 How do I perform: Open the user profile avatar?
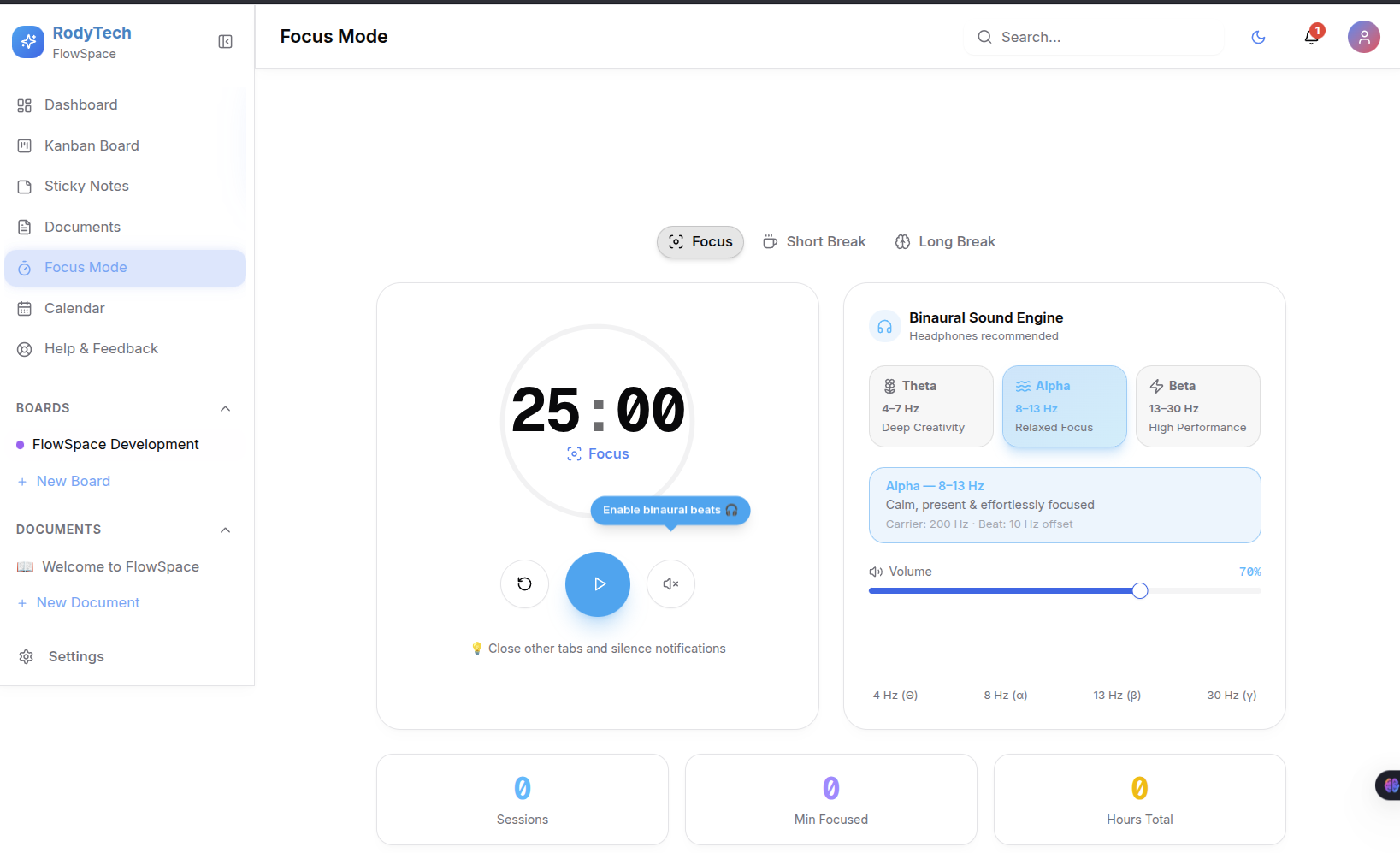click(1363, 37)
